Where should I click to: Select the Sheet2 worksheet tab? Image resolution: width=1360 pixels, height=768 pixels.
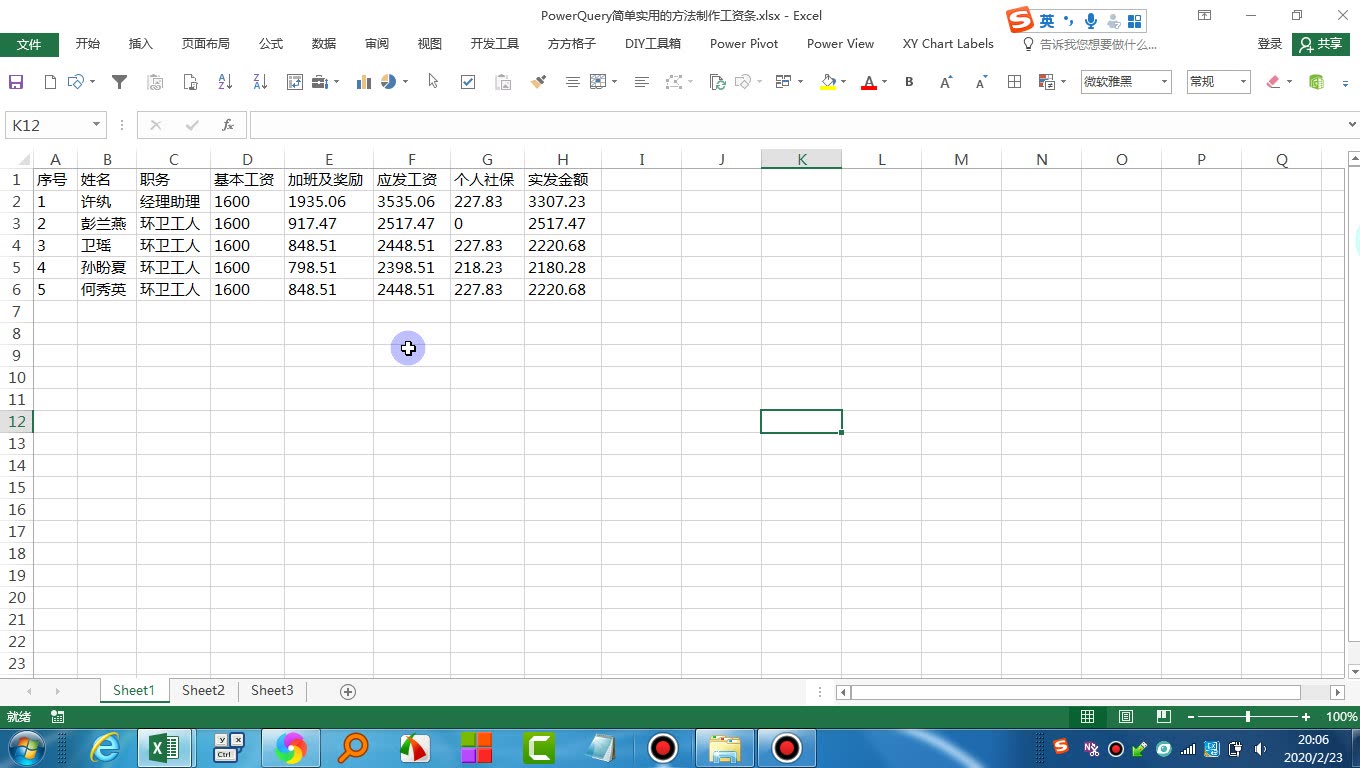coord(203,690)
